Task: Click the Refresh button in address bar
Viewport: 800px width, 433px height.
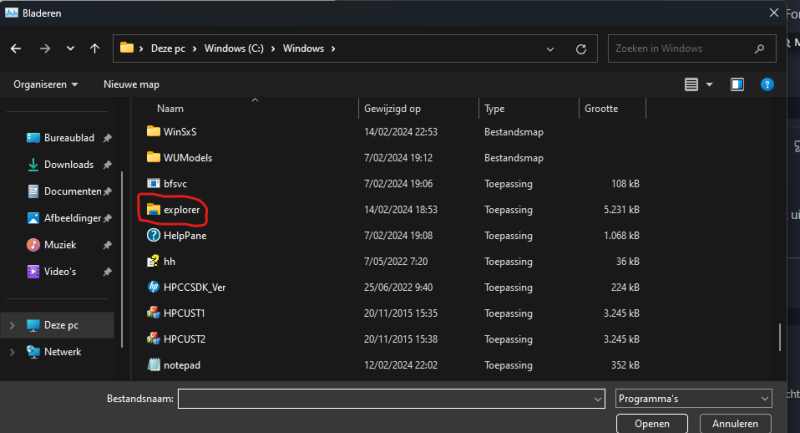Action: point(581,48)
